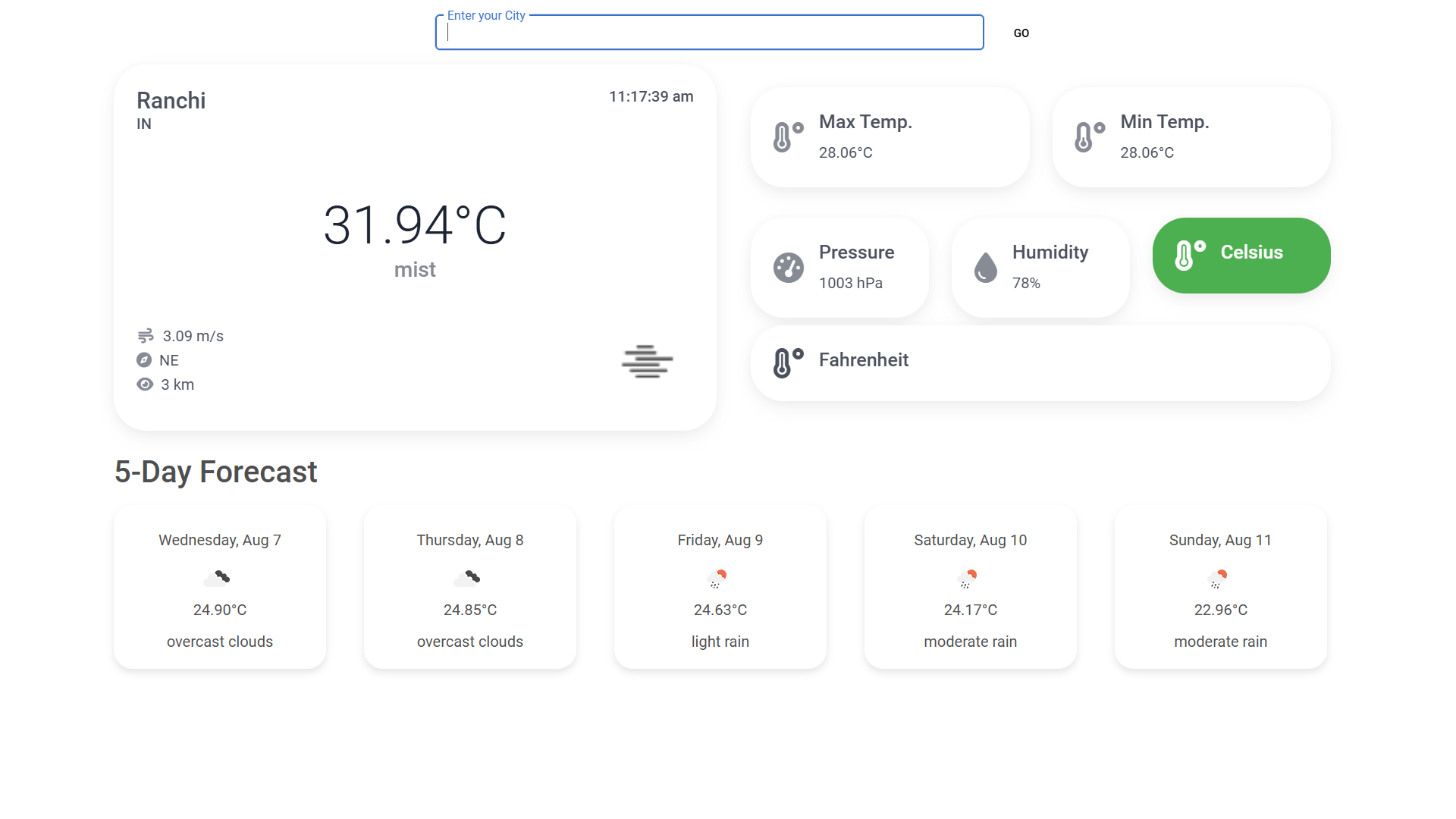Click the visibility eye icon

[145, 384]
